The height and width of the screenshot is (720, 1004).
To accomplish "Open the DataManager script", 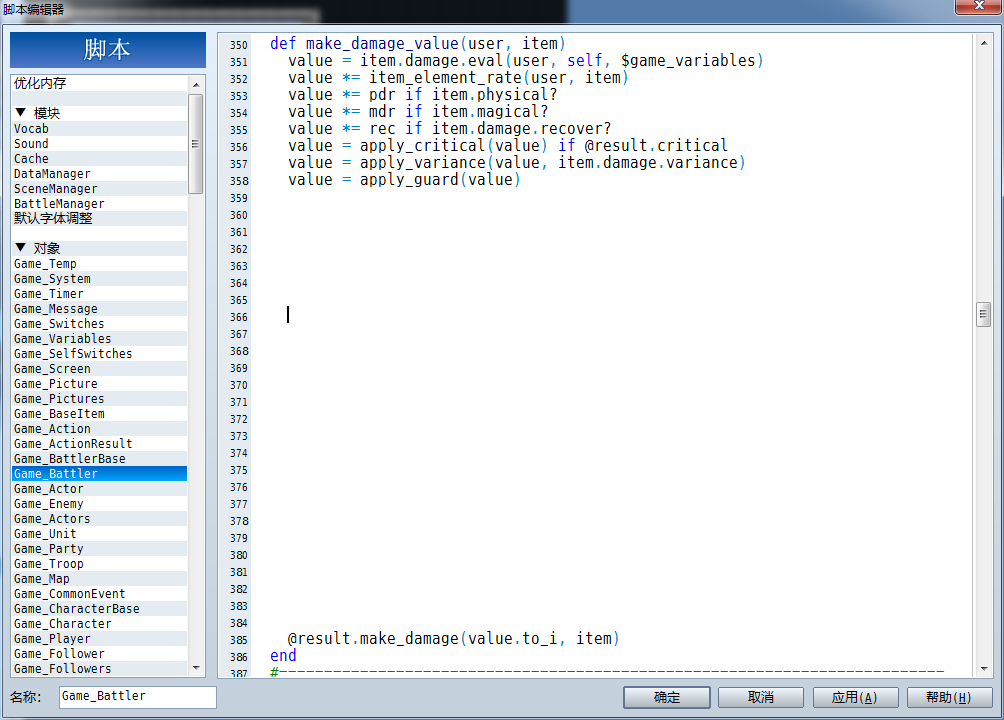I will click(x=100, y=174).
